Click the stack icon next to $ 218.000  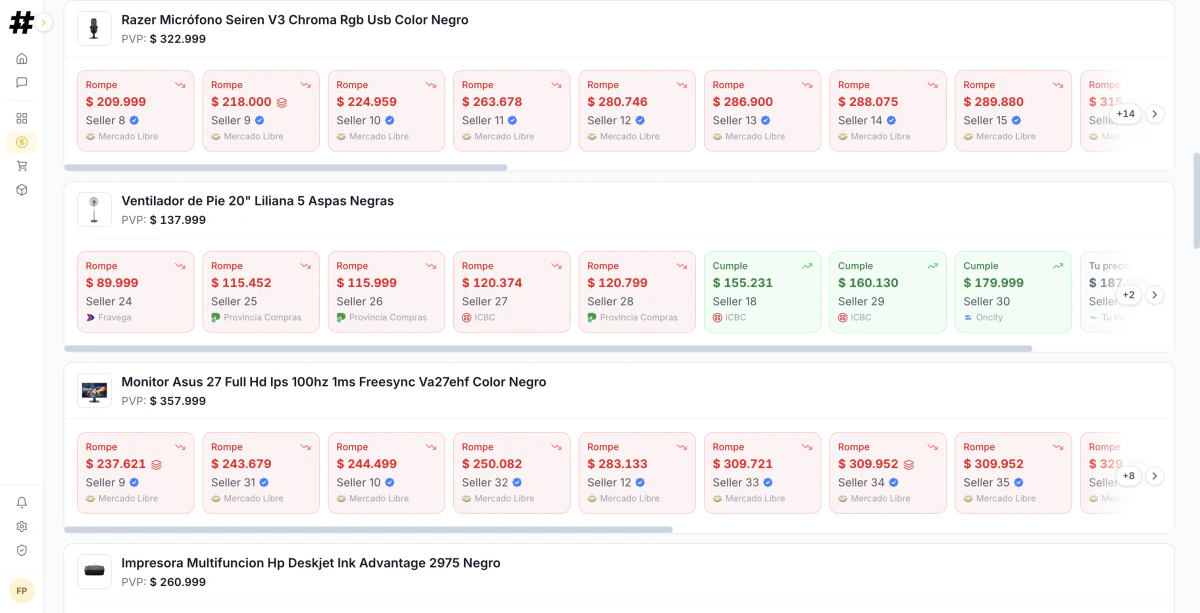282,102
